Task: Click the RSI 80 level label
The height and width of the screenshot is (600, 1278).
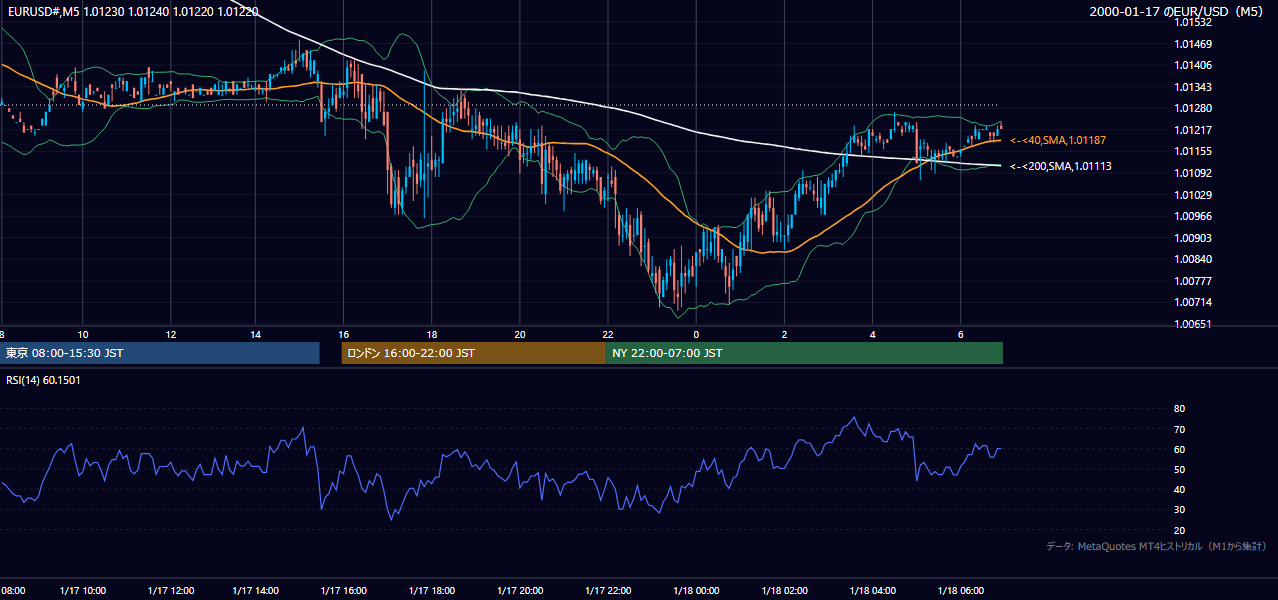Action: 1179,409
